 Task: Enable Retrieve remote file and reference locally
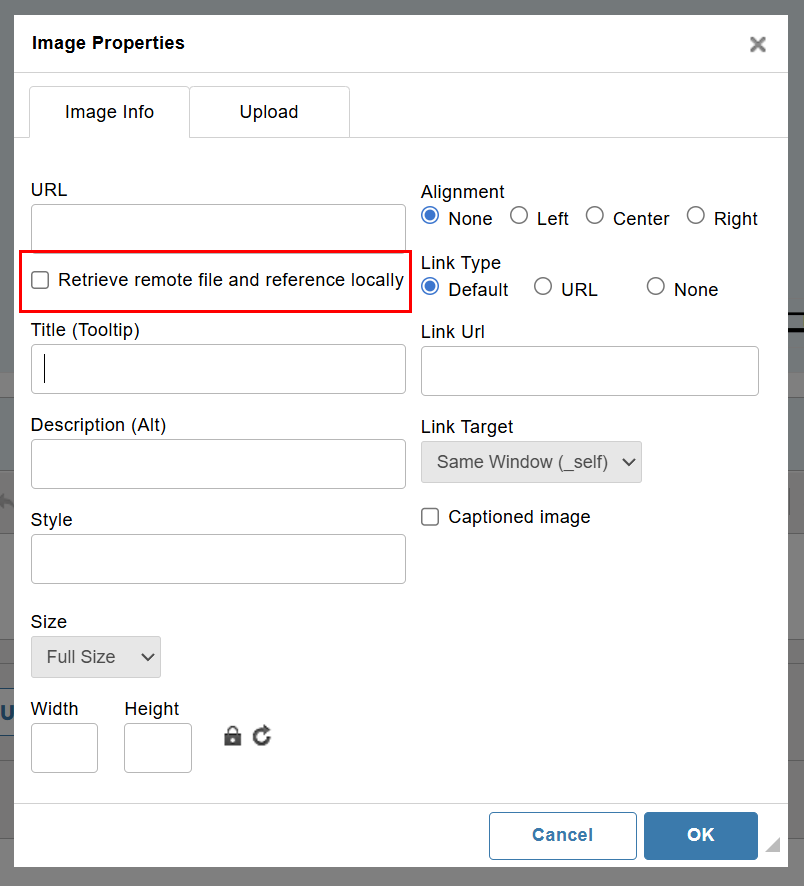point(40,280)
